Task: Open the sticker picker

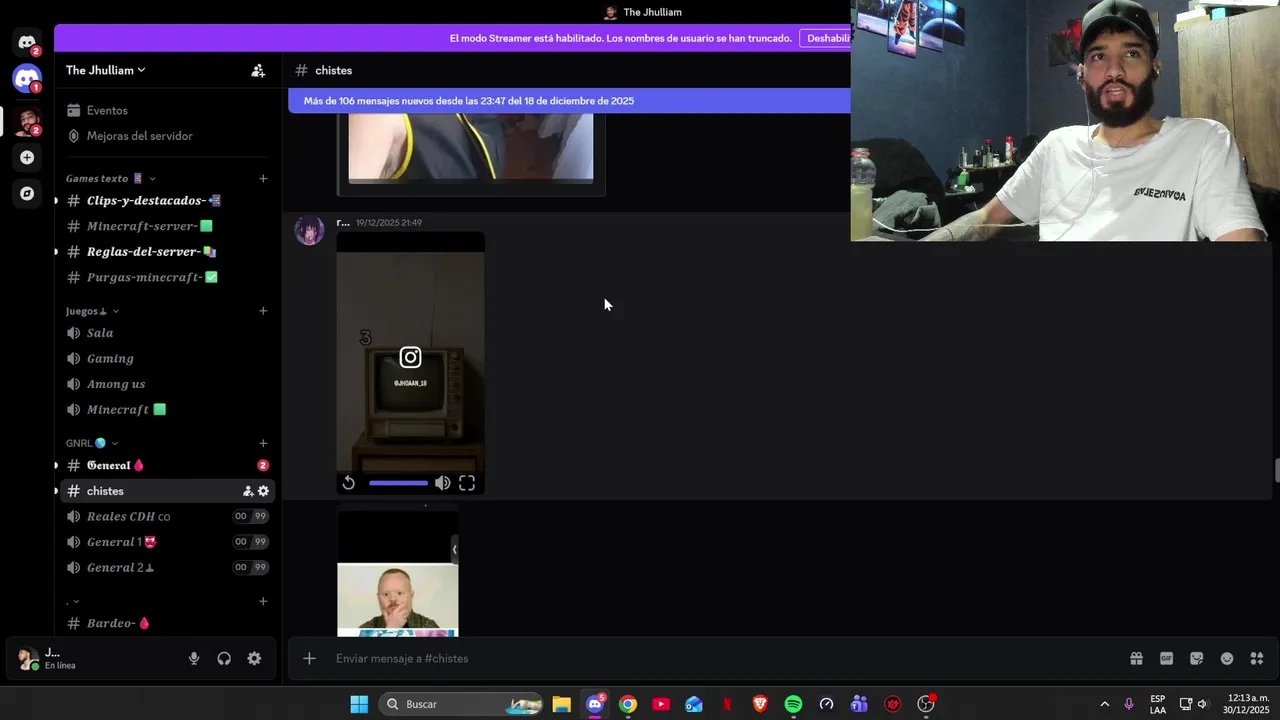Action: pos(1196,658)
